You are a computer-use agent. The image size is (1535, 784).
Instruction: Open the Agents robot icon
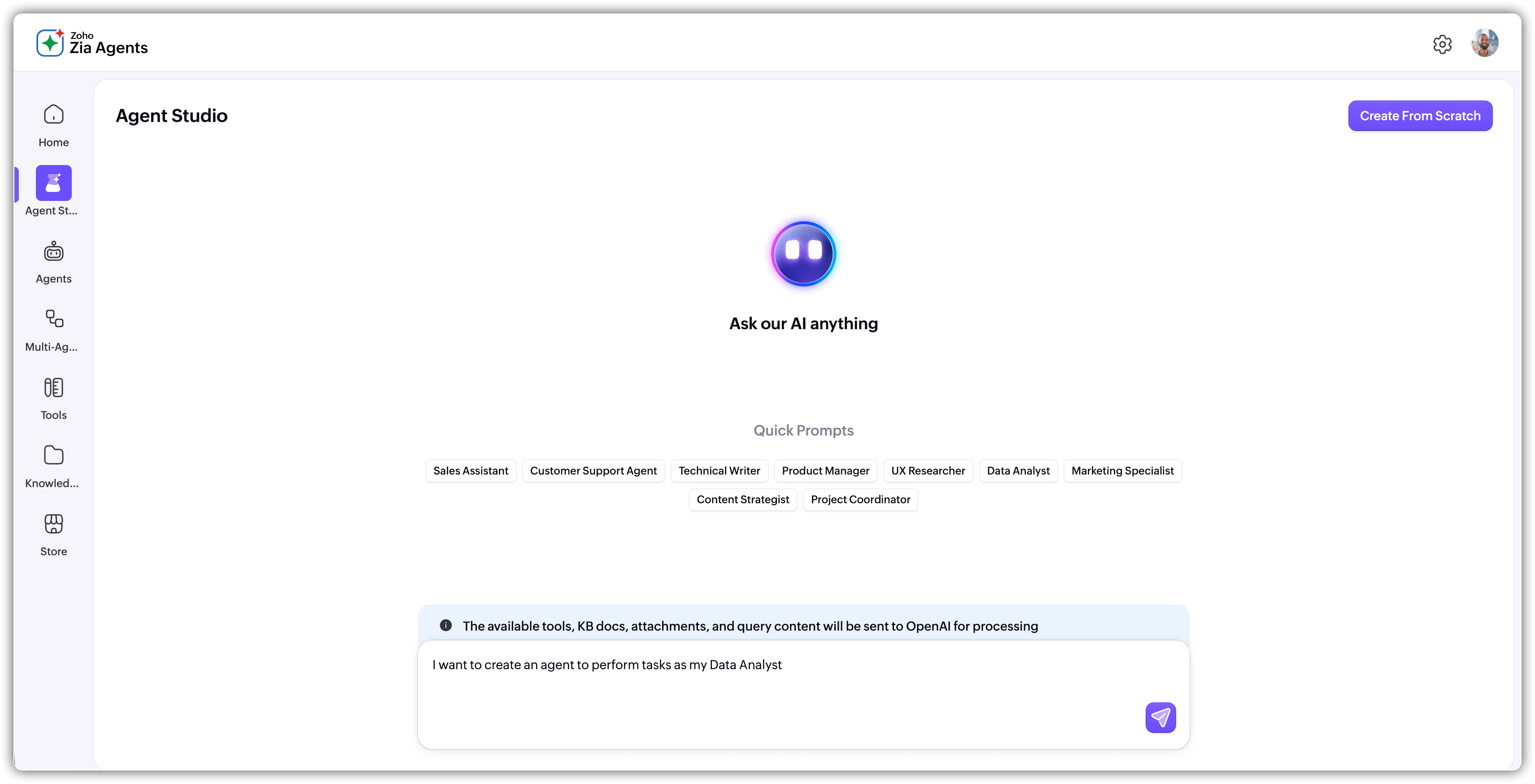[54, 252]
